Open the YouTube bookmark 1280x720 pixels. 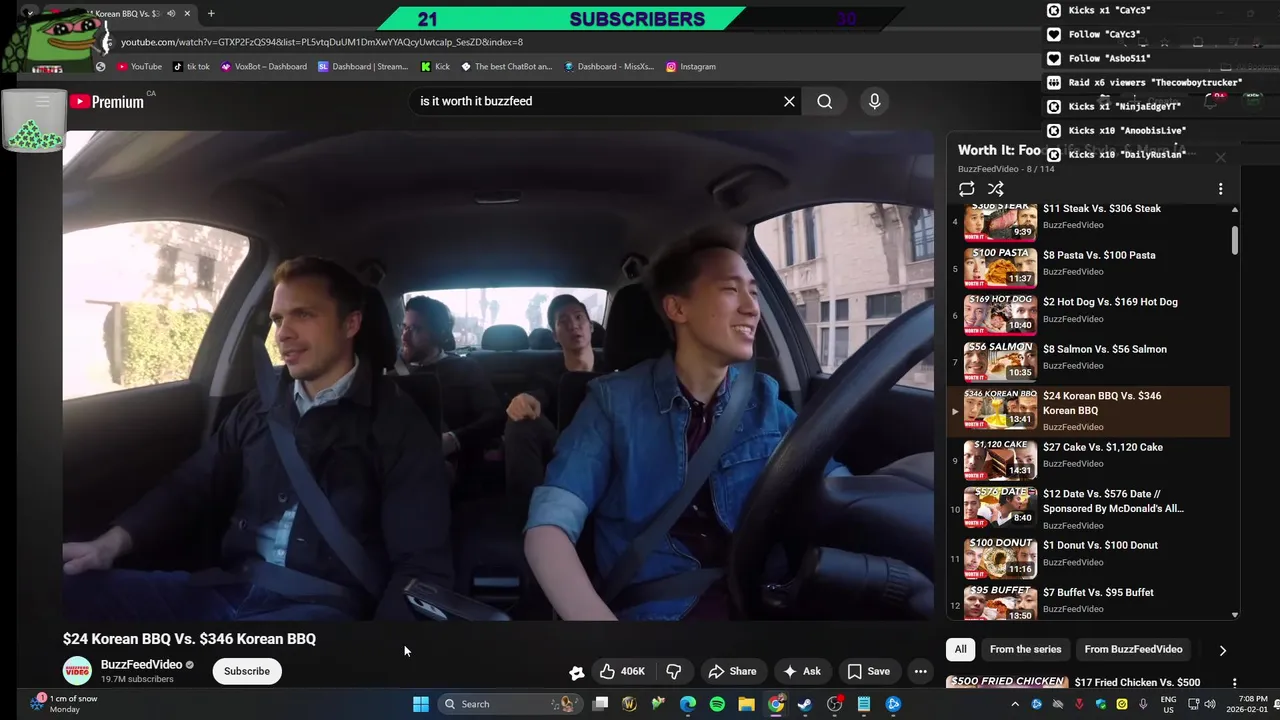[x=139, y=67]
